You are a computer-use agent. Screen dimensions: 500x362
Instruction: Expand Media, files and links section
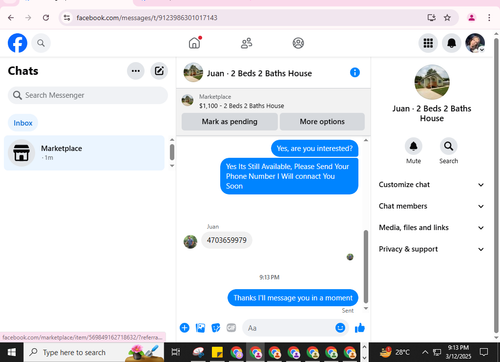click(x=431, y=228)
